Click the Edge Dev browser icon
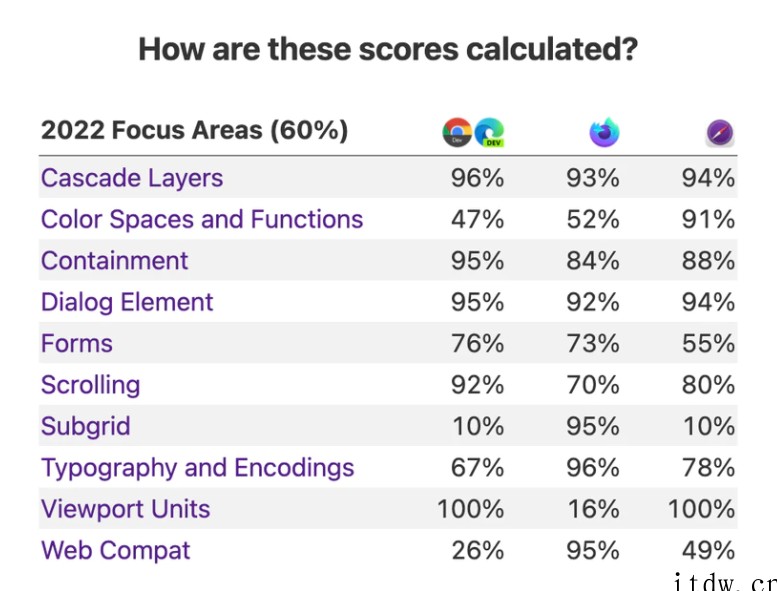777x591 pixels. pyautogui.click(x=489, y=132)
